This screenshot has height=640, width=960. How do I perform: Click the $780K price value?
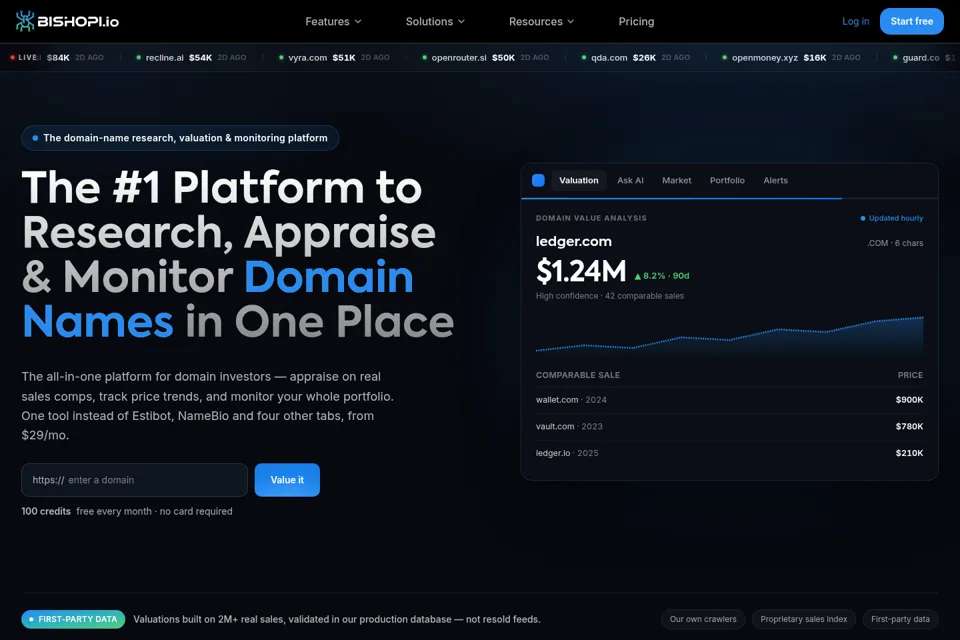coord(909,426)
